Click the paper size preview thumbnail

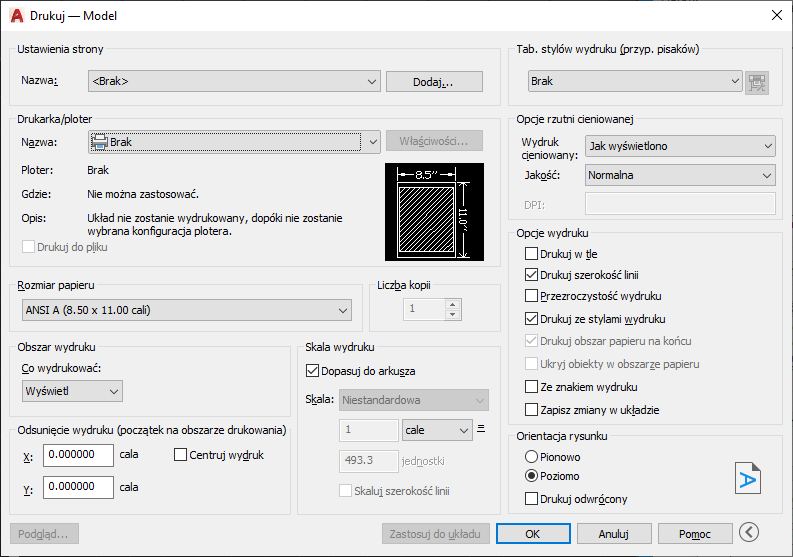coord(434,212)
